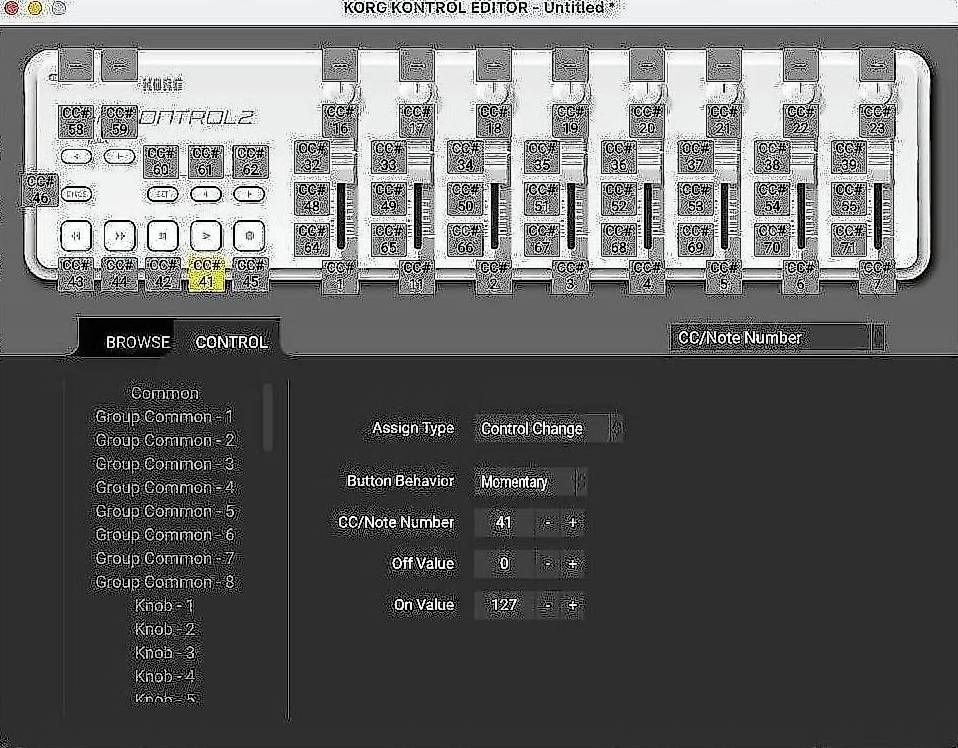Select the Marker Set button under CC#60
958x748 pixels.
[x=163, y=194]
